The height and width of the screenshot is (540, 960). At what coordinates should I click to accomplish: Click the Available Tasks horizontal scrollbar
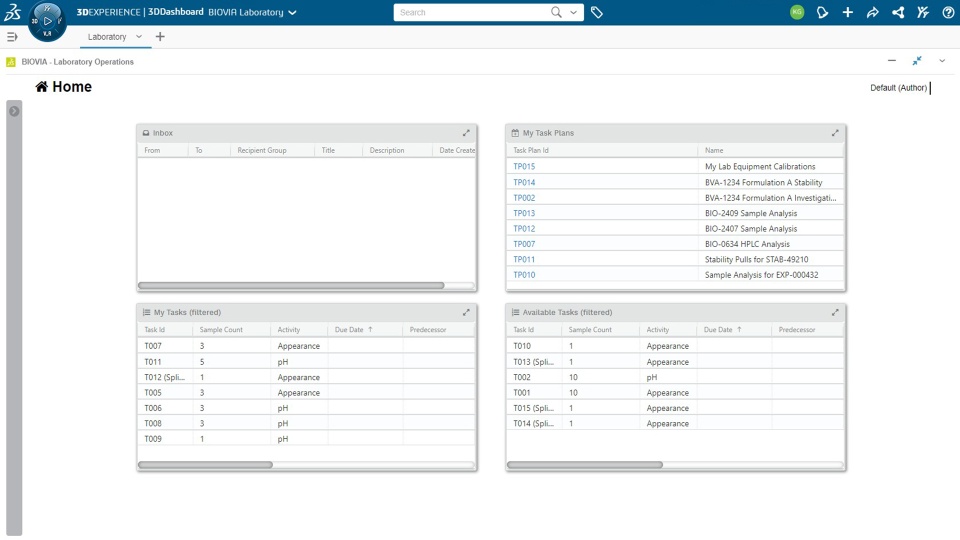[x=585, y=465]
